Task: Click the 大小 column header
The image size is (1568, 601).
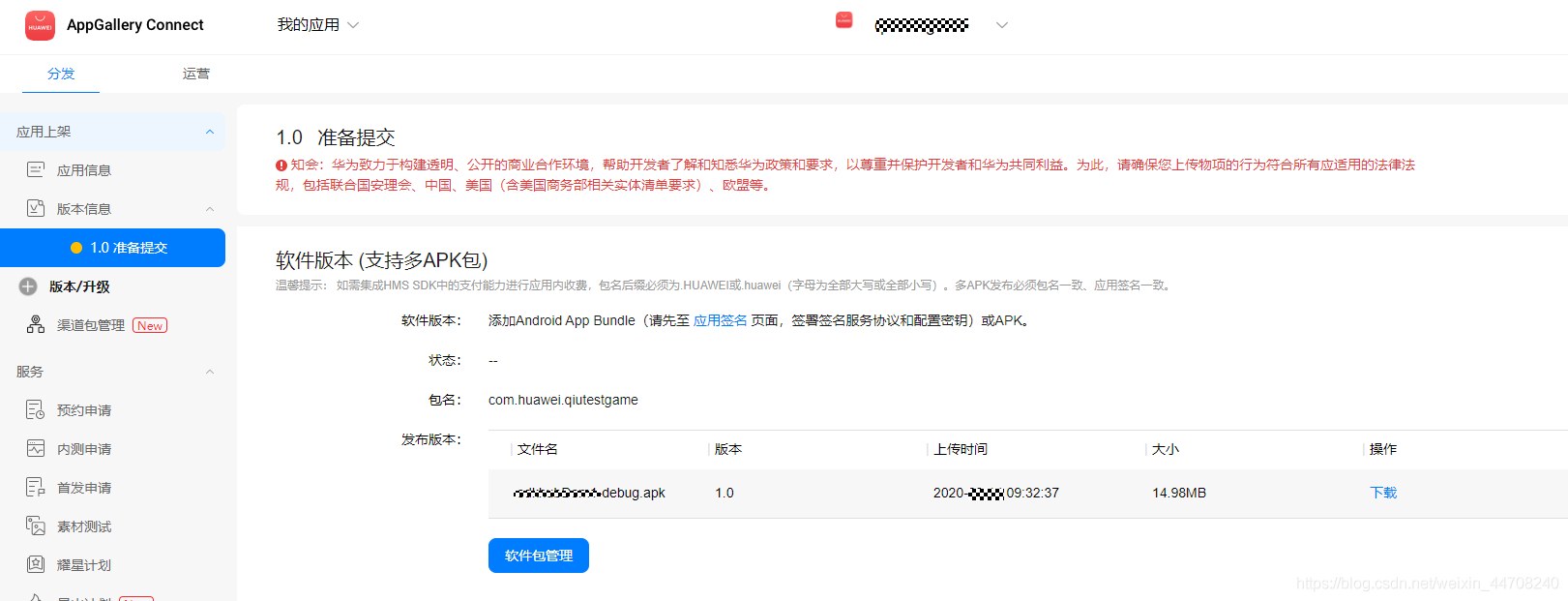Action: click(x=1166, y=449)
